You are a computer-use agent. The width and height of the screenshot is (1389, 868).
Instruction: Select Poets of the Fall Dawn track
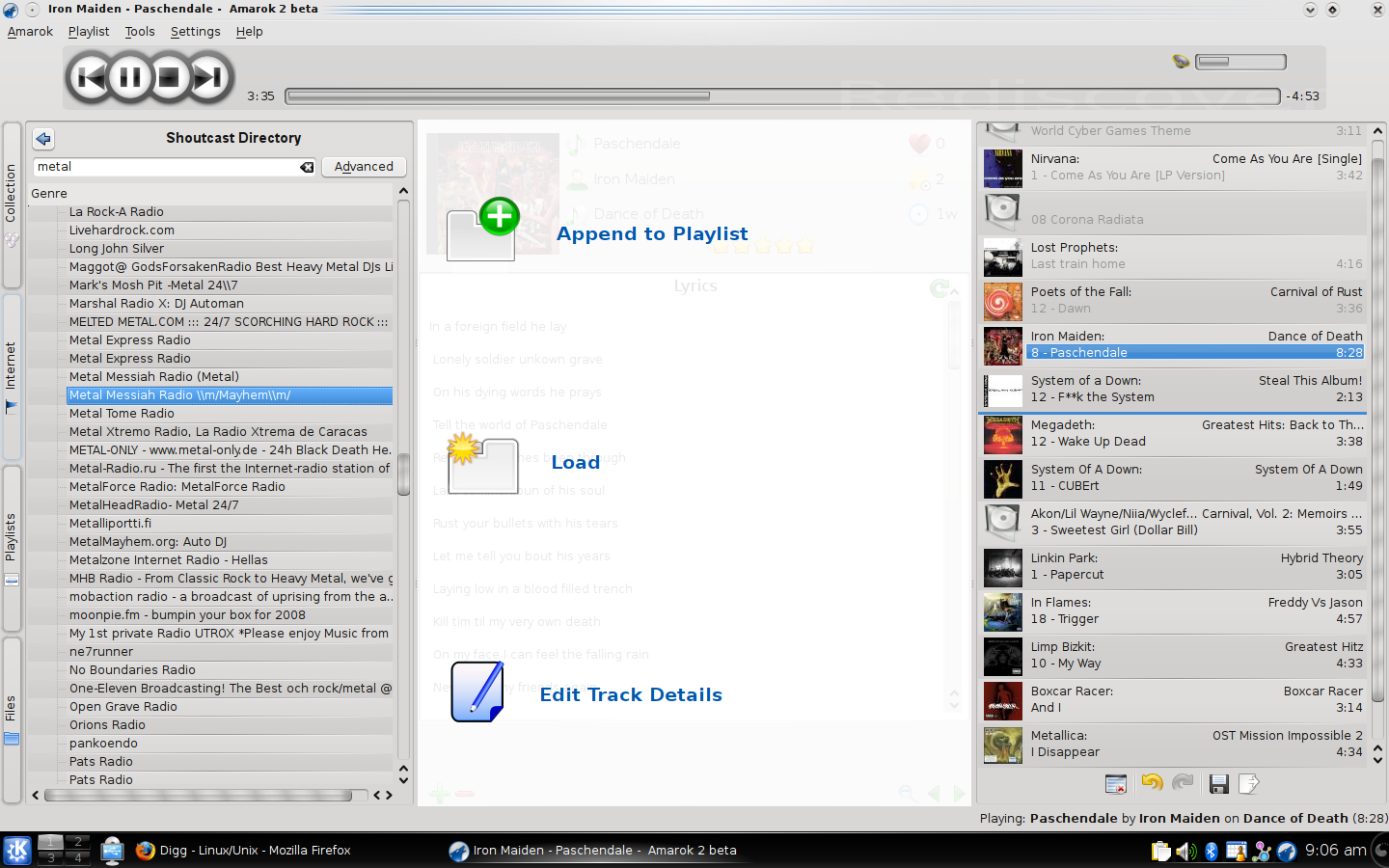click(x=1173, y=301)
